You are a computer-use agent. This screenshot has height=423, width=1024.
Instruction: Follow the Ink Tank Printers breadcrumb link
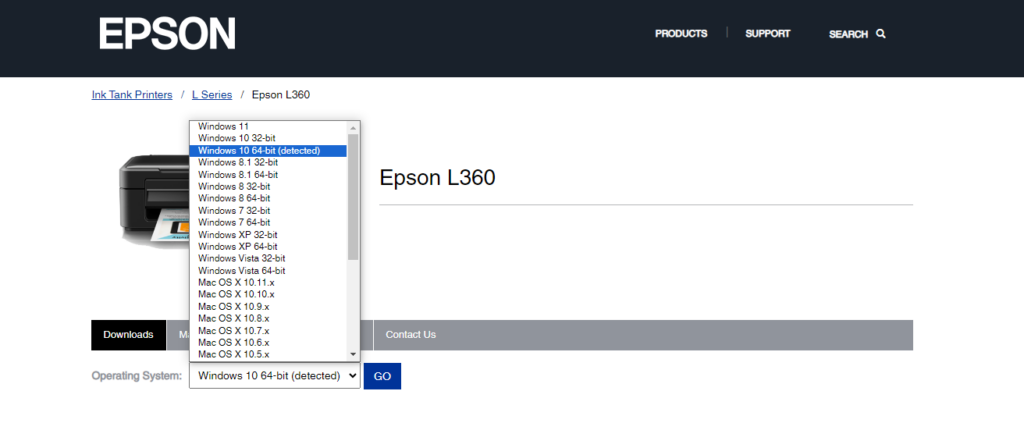tap(132, 95)
